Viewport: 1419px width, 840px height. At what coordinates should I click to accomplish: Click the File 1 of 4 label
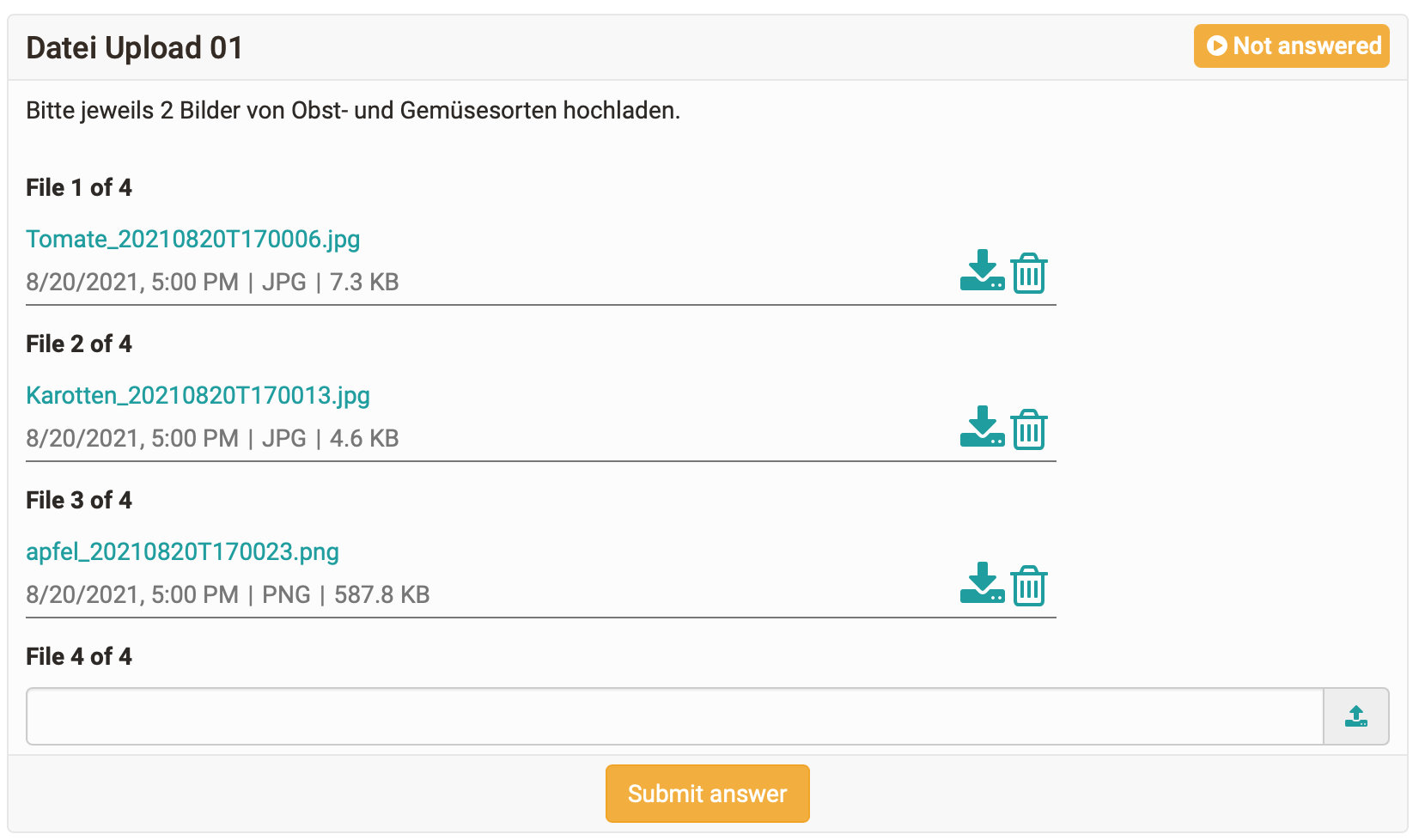(x=79, y=187)
